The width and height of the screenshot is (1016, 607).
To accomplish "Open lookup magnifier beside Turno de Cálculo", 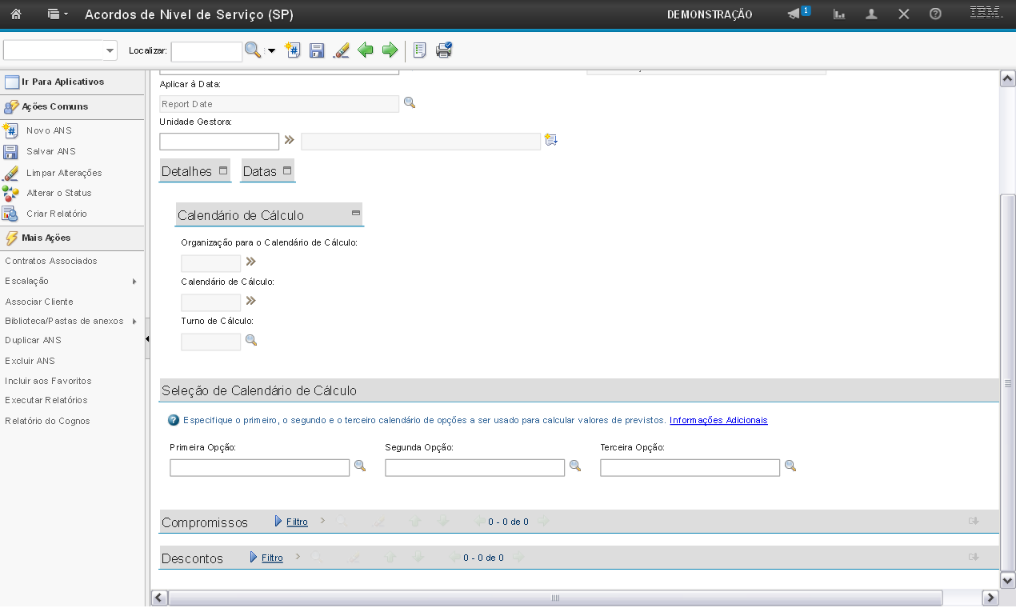I will 251,340.
